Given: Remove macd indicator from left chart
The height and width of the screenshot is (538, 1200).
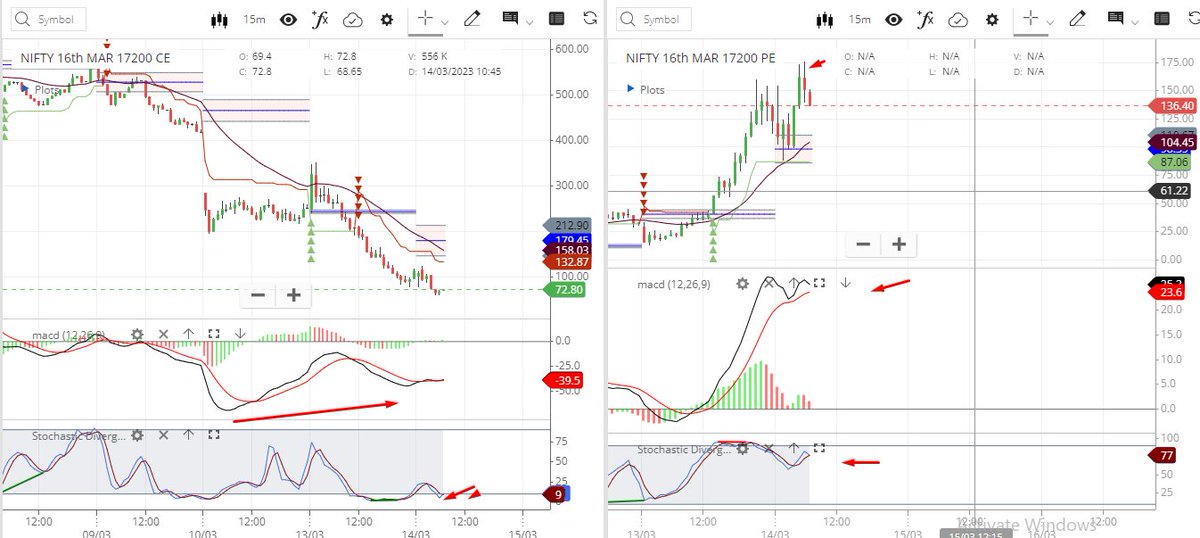Looking at the screenshot, I should [x=164, y=334].
